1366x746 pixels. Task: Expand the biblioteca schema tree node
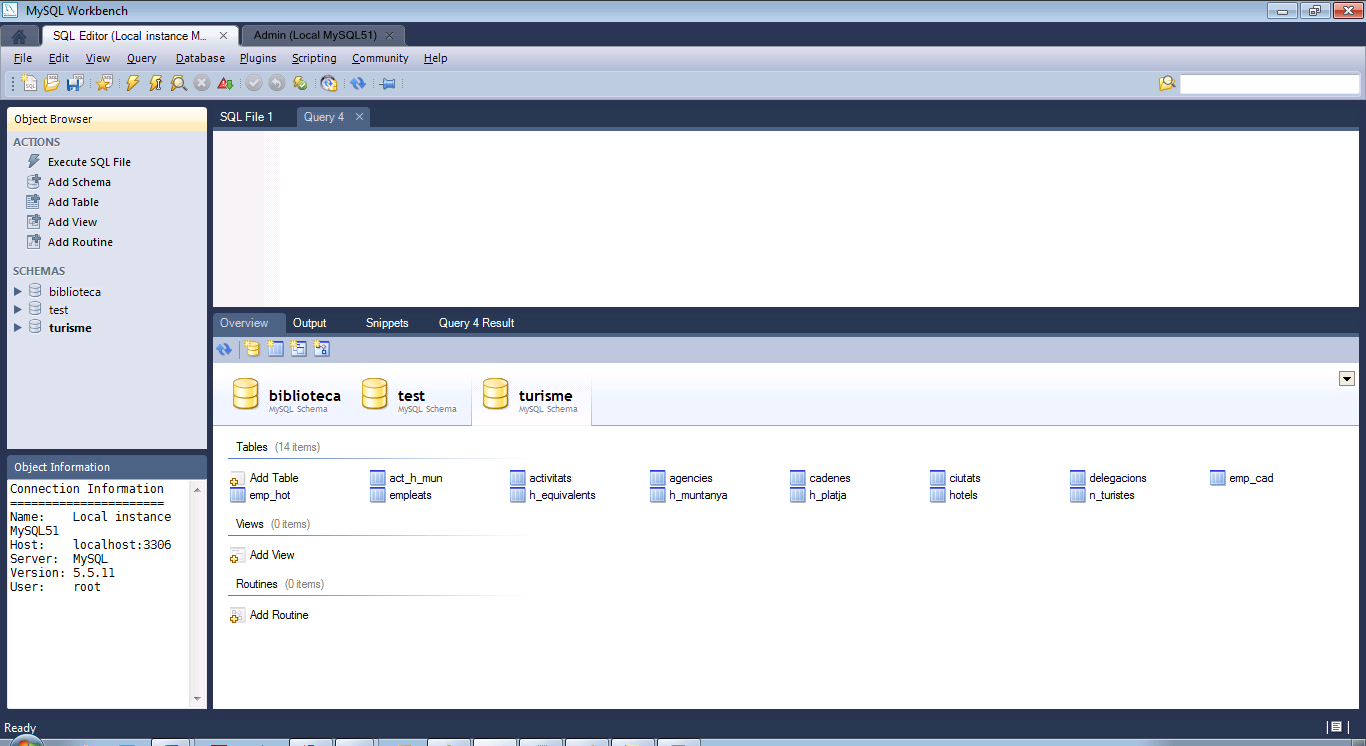pos(17,292)
